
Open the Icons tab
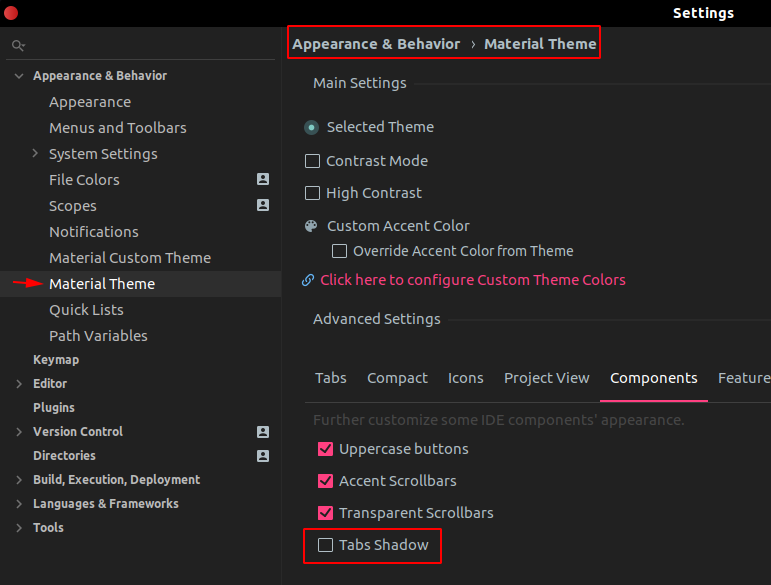(466, 378)
